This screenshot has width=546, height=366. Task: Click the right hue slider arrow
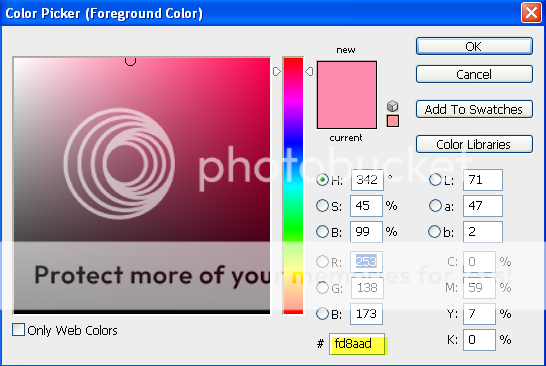coord(309,71)
